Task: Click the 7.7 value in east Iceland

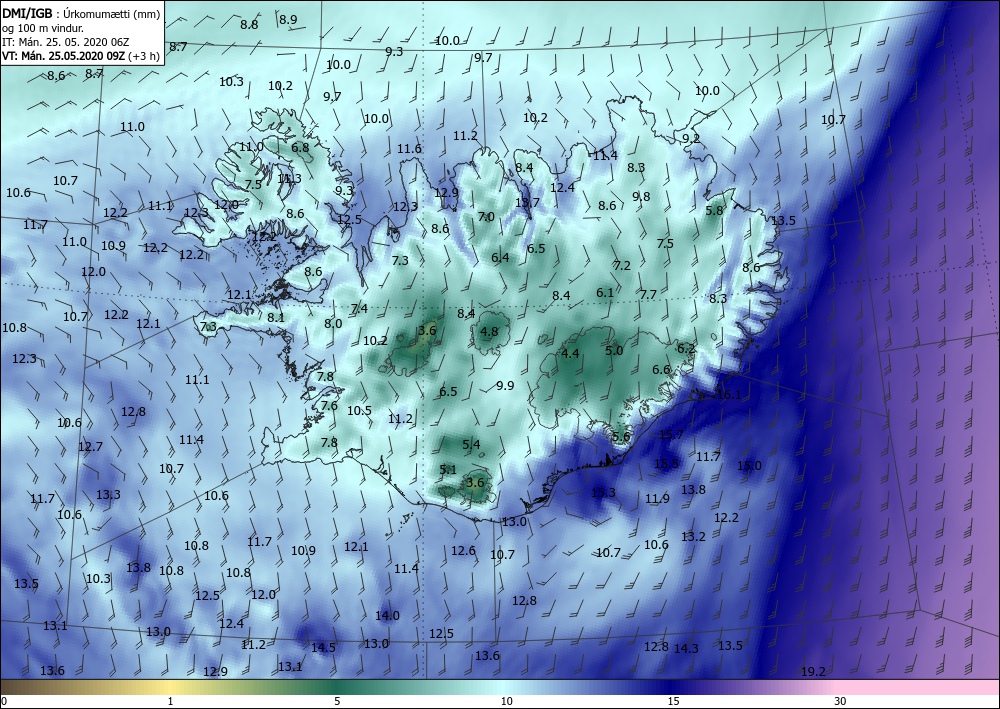Action: click(649, 295)
